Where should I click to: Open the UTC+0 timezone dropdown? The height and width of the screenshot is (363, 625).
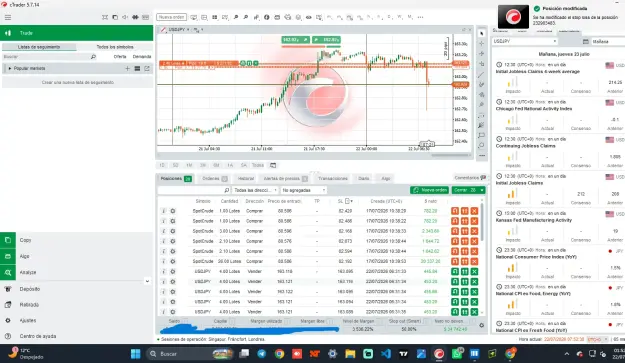click(597, 339)
